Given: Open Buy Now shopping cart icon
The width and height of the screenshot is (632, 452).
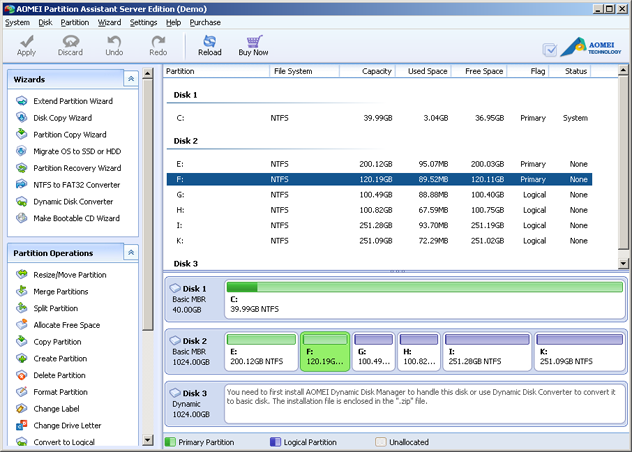Looking at the screenshot, I should (254, 41).
